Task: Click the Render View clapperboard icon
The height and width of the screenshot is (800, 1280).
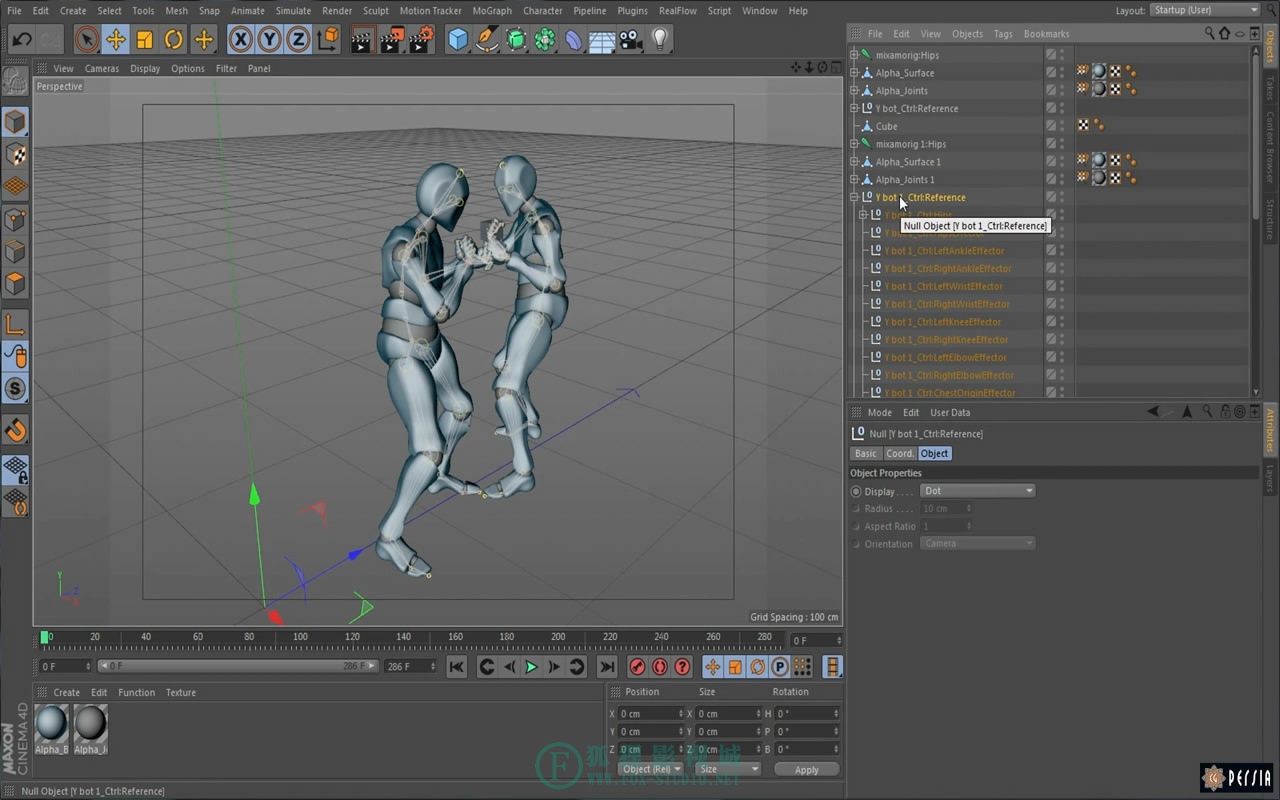Action: [x=361, y=40]
